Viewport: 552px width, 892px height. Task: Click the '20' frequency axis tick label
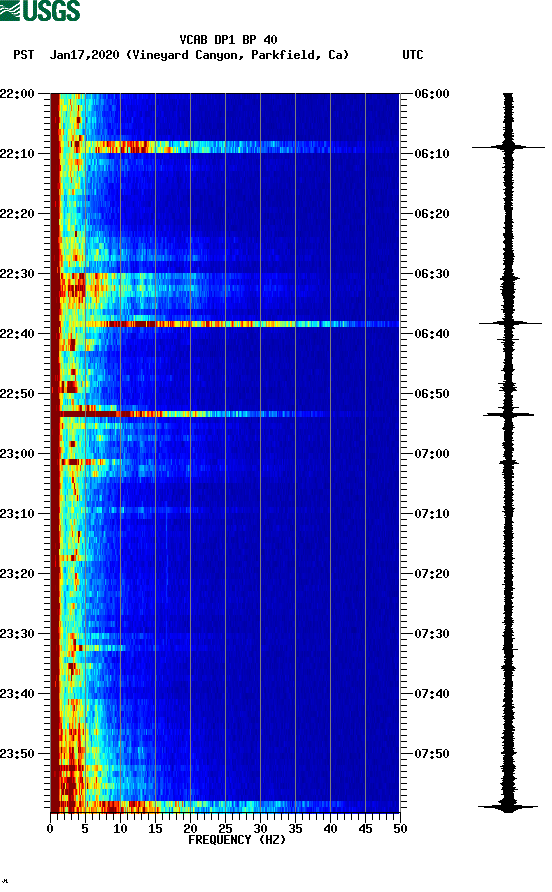coord(190,829)
